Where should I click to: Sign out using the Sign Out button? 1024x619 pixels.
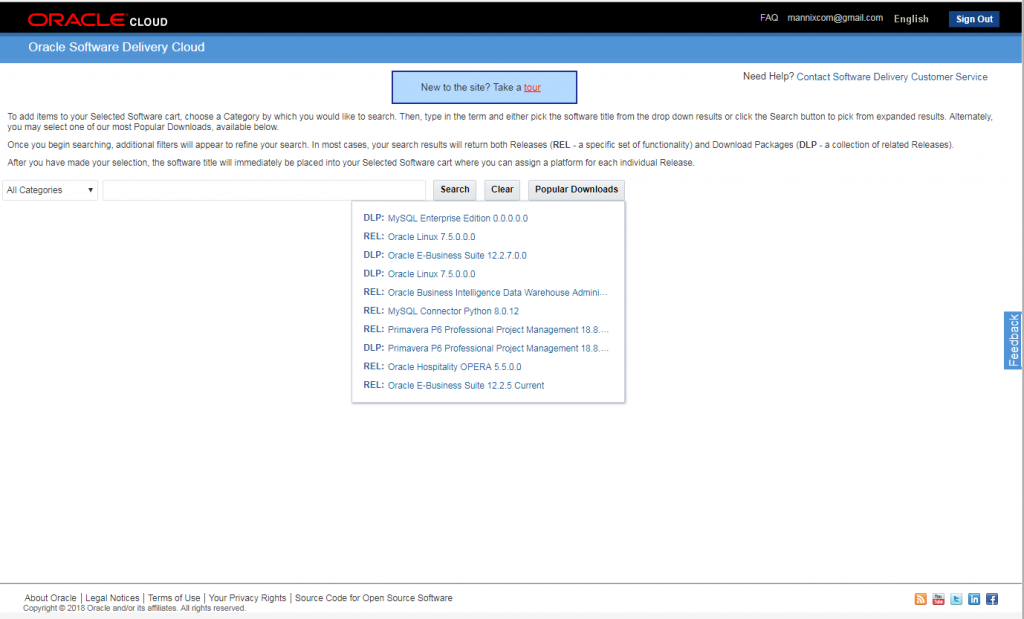coord(974,19)
